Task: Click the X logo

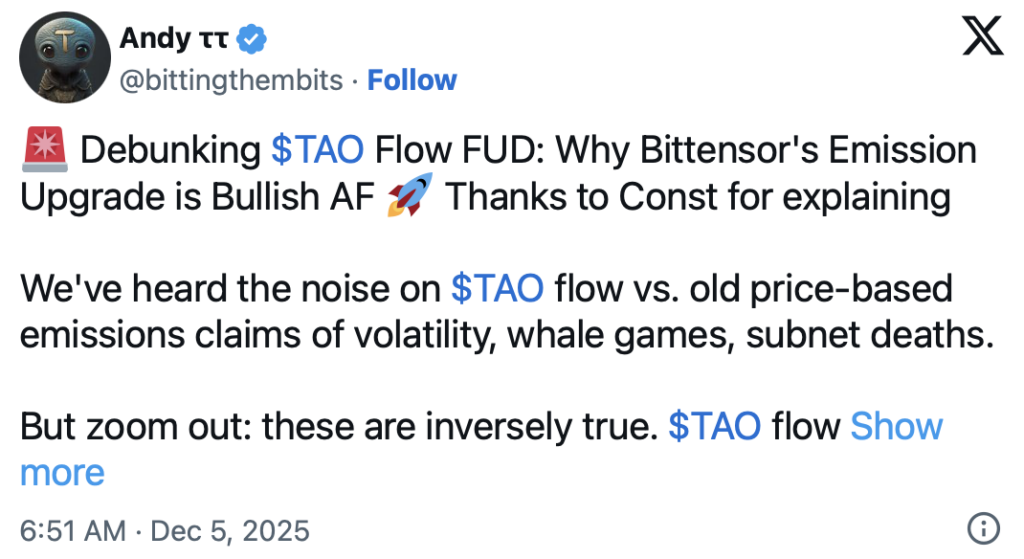Action: click(981, 40)
